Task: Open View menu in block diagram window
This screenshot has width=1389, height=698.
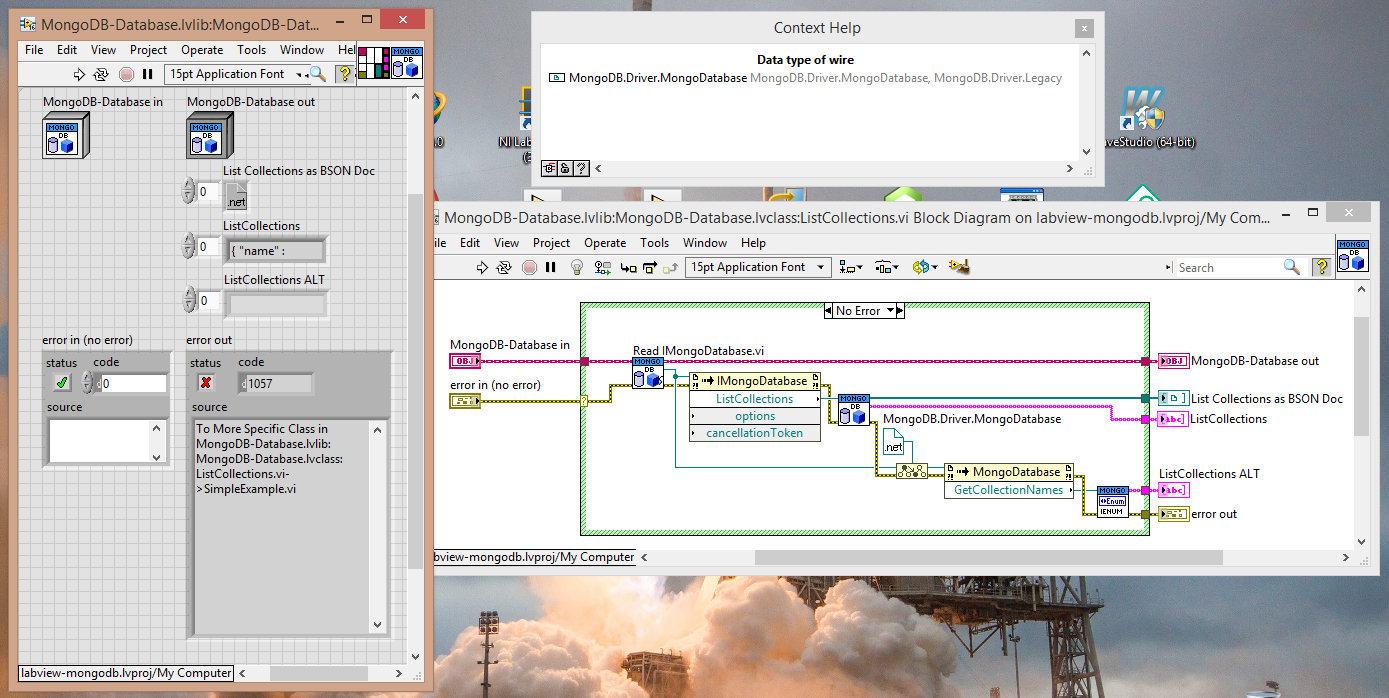Action: pyautogui.click(x=507, y=243)
